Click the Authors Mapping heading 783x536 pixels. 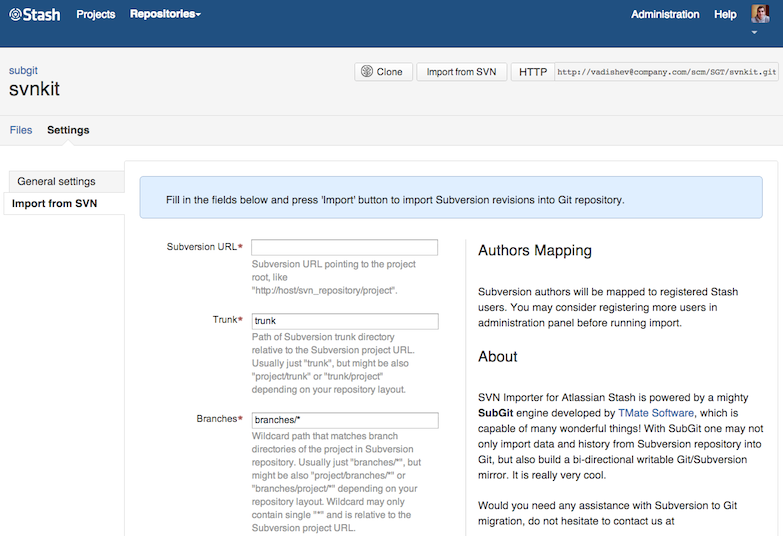[x=535, y=250]
